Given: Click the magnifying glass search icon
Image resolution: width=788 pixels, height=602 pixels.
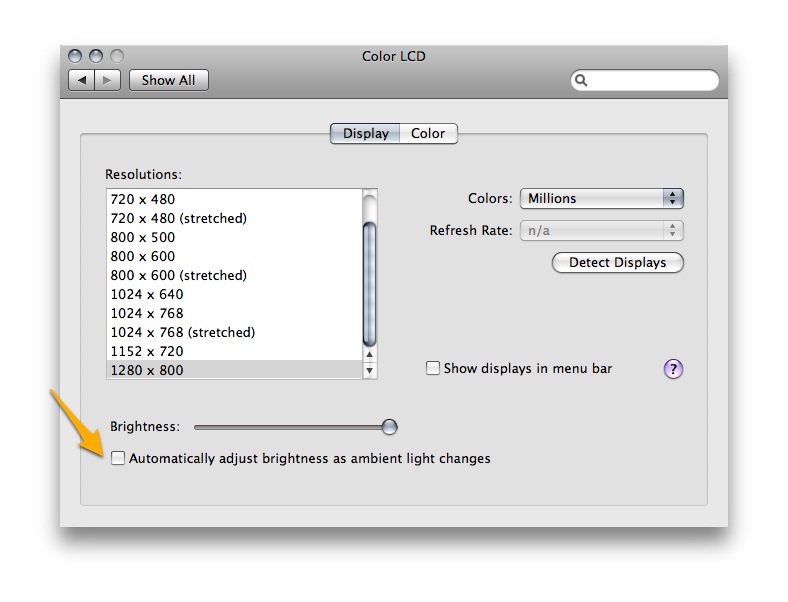Looking at the screenshot, I should 581,80.
